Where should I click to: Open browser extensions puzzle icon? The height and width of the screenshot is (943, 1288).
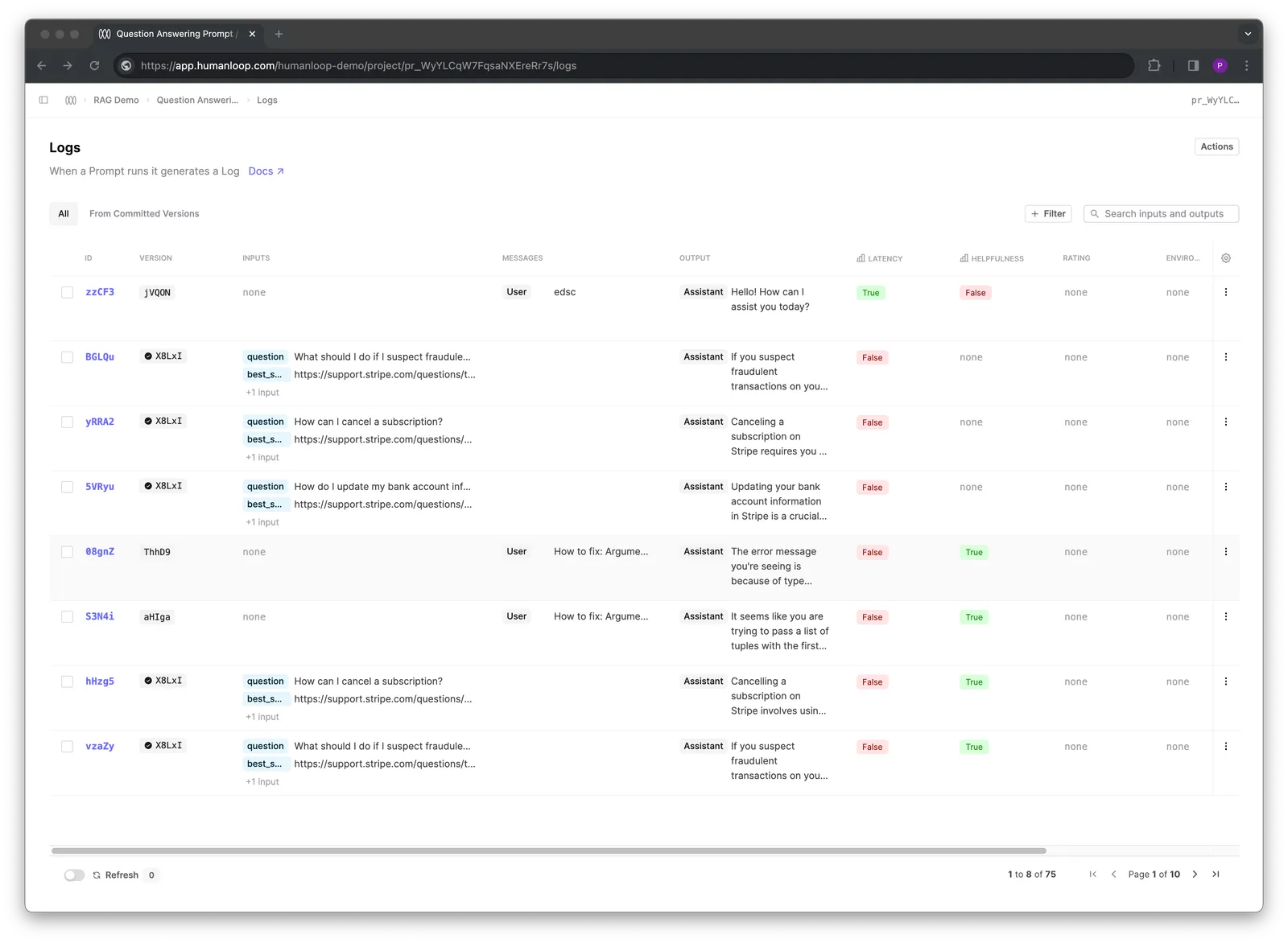click(x=1154, y=66)
